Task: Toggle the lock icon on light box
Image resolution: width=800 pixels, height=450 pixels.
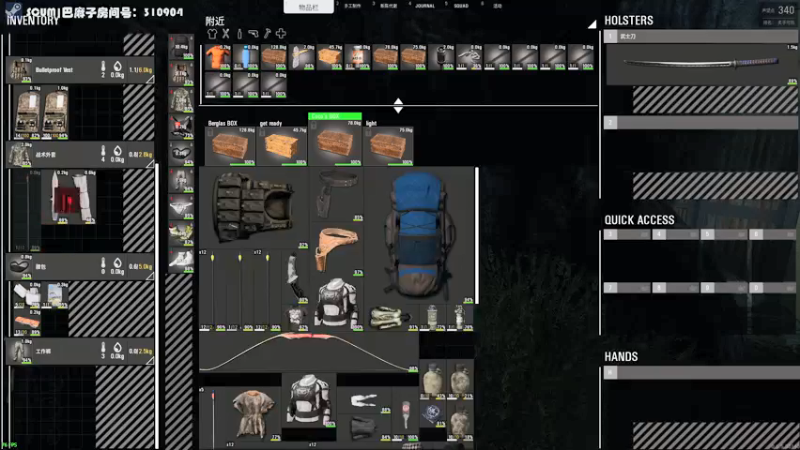Action: (x=368, y=133)
